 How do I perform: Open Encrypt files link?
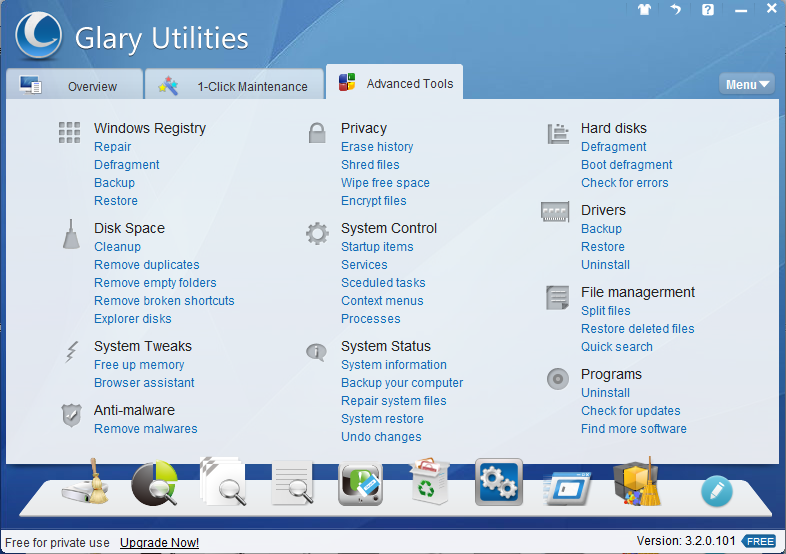point(374,201)
